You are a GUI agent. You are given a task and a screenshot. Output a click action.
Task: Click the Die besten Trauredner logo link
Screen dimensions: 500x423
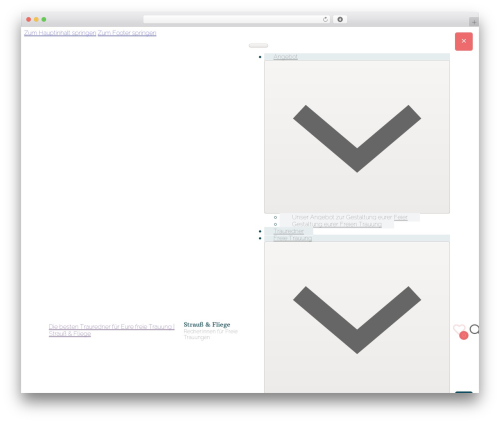click(112, 330)
